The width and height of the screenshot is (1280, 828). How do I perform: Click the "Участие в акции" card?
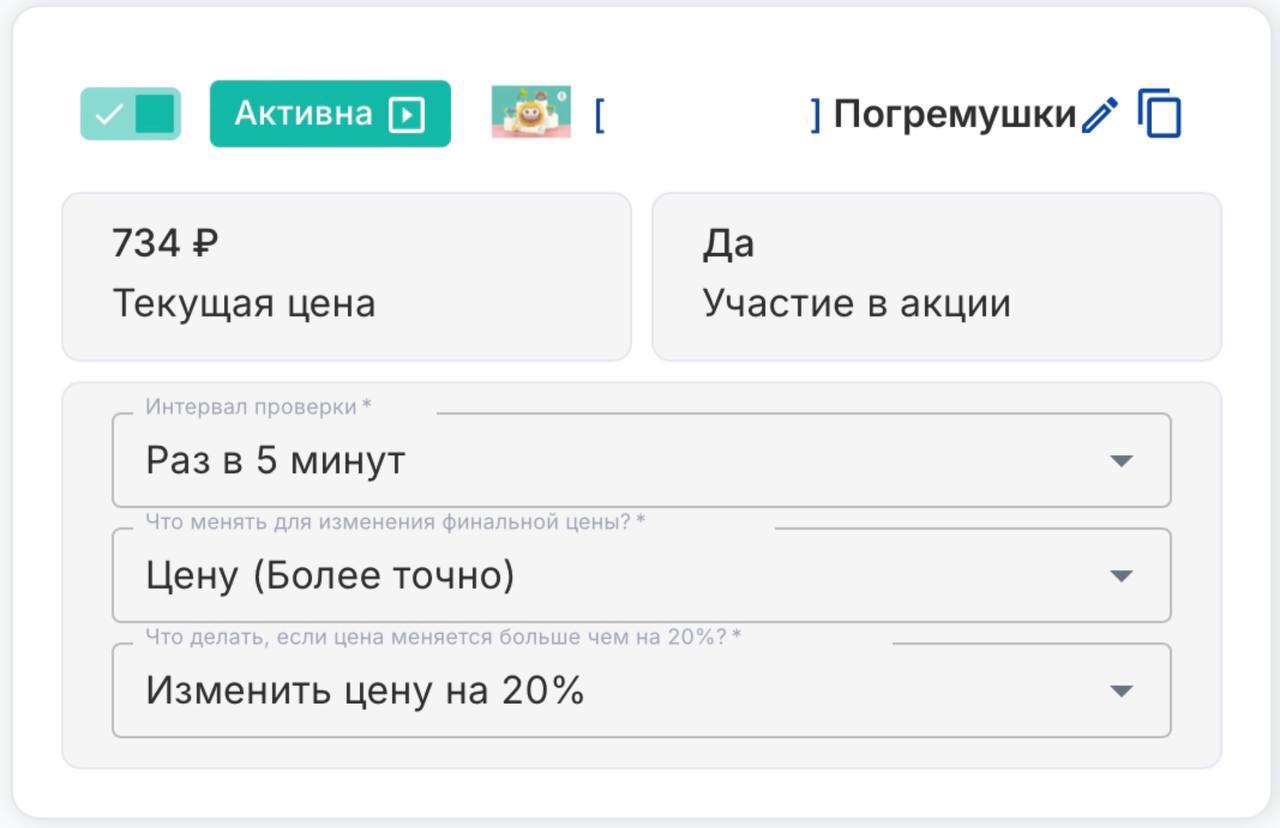(x=936, y=277)
